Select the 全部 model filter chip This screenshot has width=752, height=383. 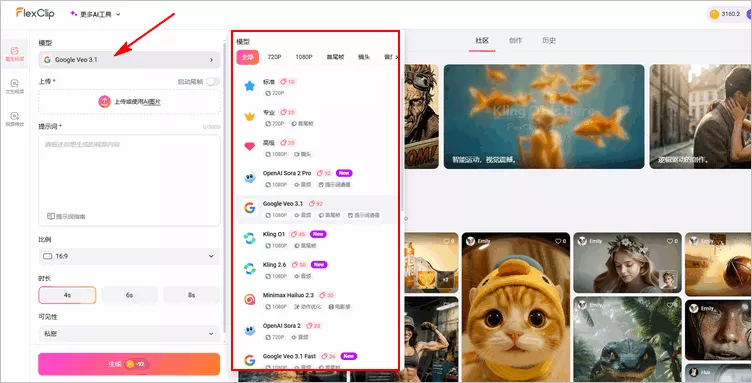(x=247, y=57)
